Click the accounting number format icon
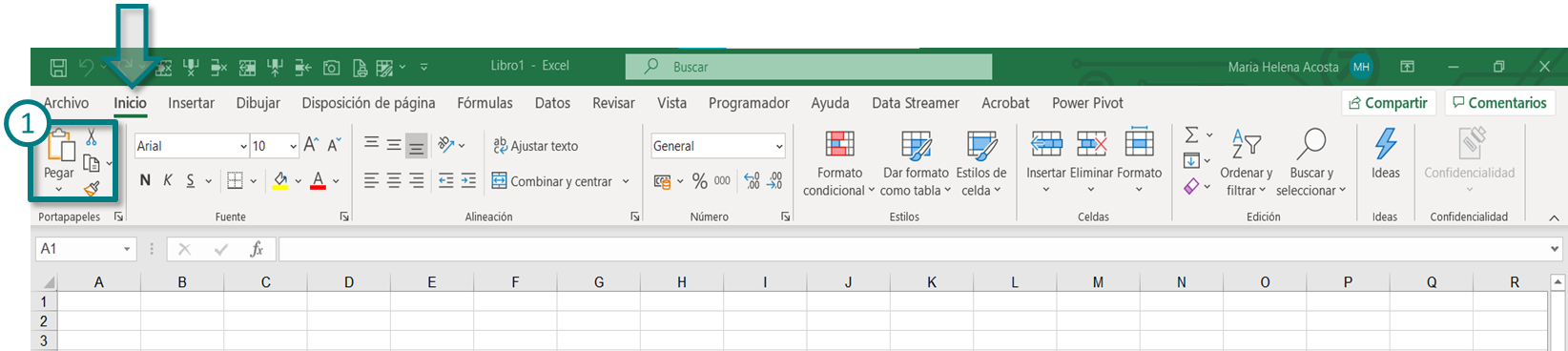Screen dimensions: 1568x351 pyautogui.click(x=662, y=181)
